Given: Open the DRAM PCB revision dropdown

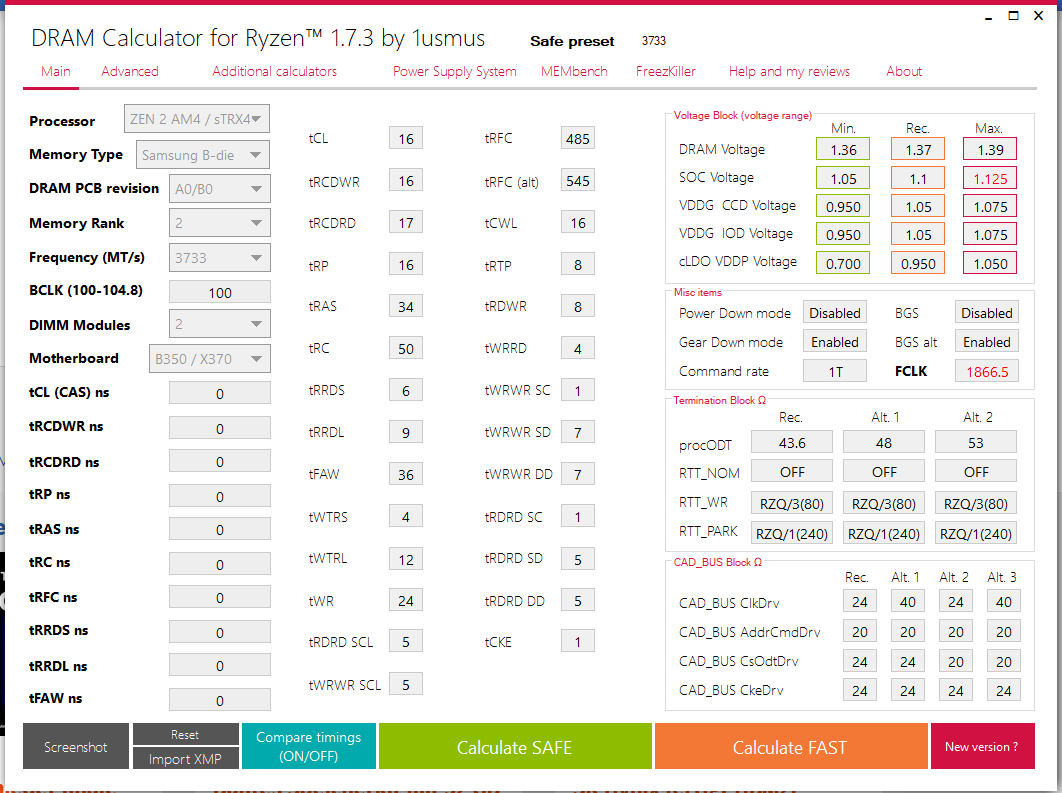Looking at the screenshot, I should click(x=219, y=189).
